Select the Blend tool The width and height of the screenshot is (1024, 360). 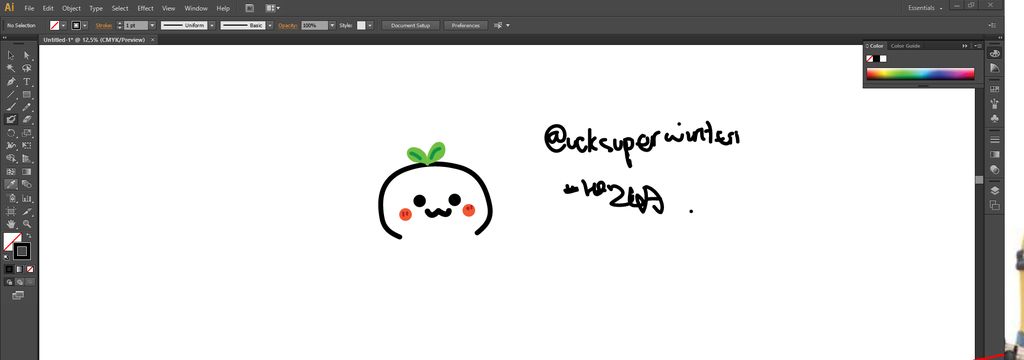point(27,184)
